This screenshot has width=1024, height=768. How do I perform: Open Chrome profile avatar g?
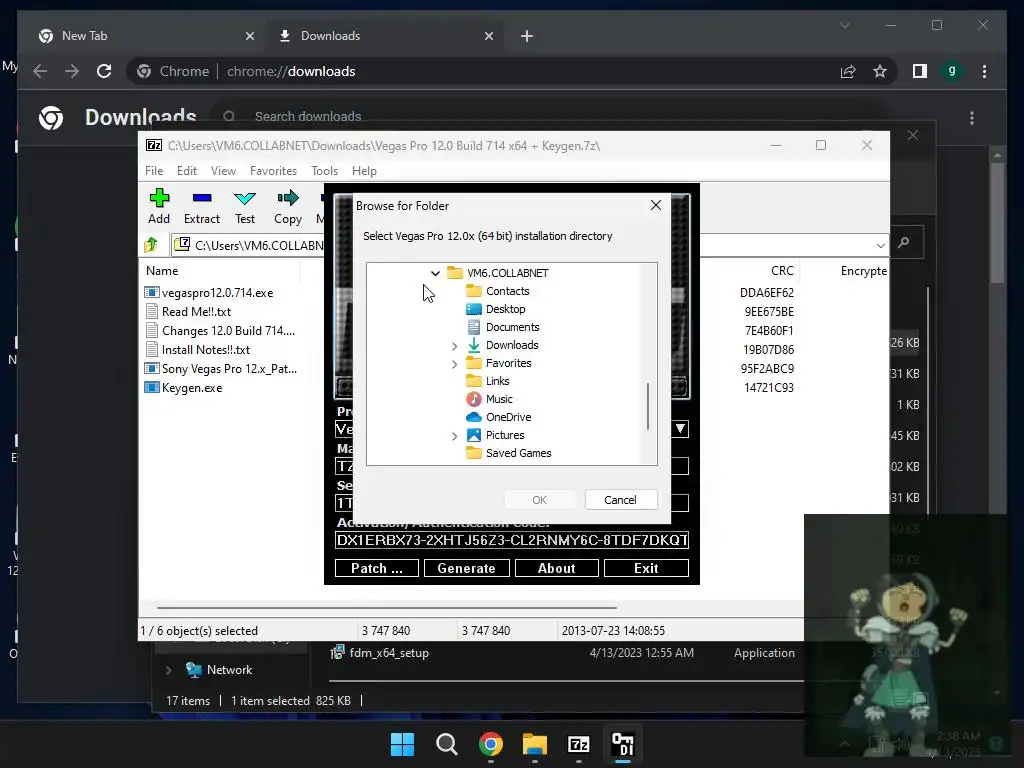click(952, 71)
